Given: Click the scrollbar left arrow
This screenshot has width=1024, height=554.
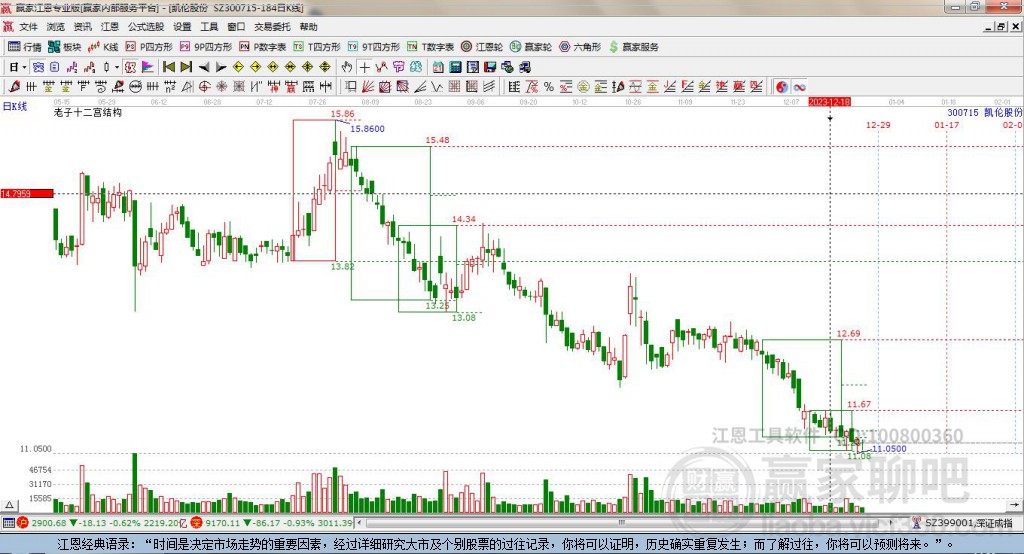Looking at the screenshot, I should click(359, 523).
